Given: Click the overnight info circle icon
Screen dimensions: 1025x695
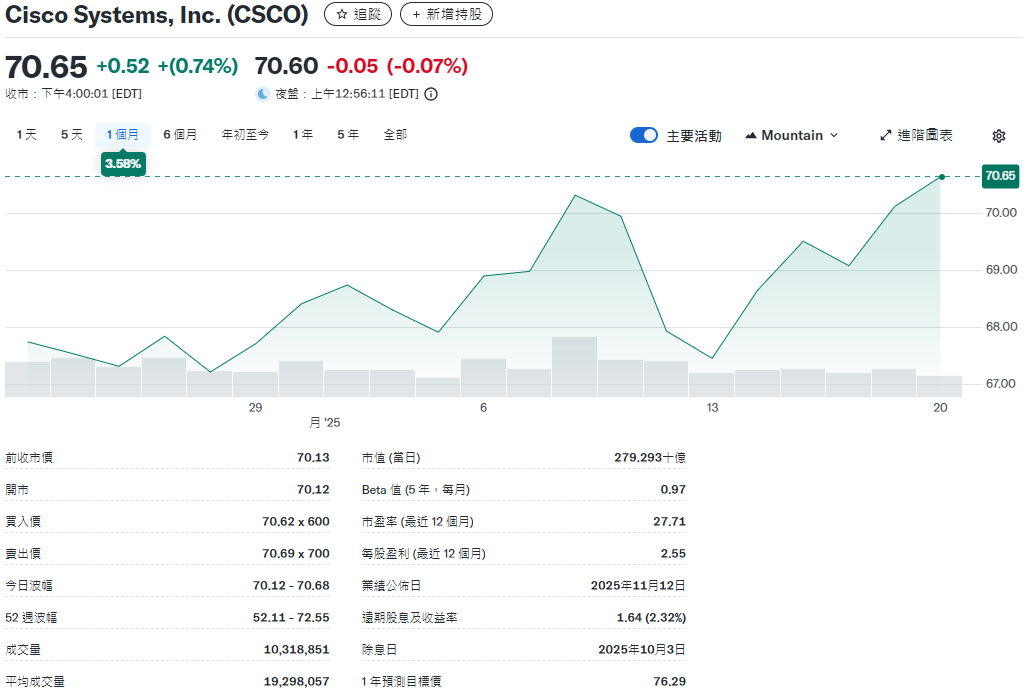Looking at the screenshot, I should [x=431, y=94].
